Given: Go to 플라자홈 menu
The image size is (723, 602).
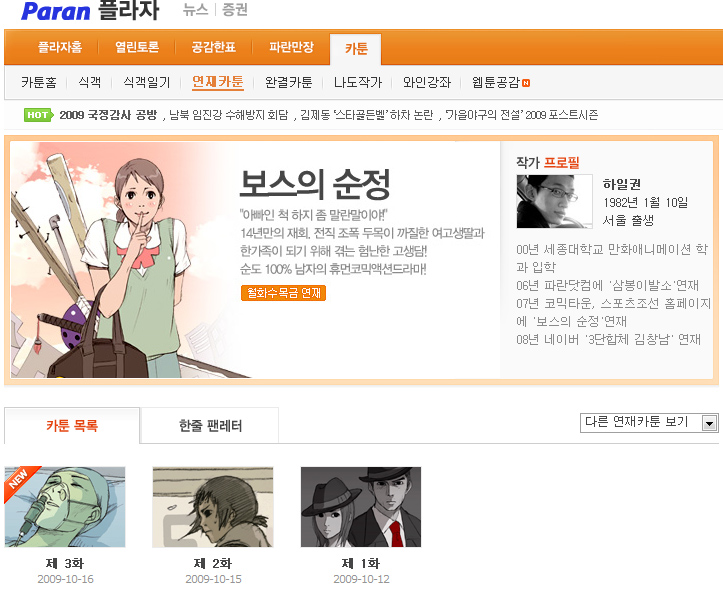Looking at the screenshot, I should point(60,47).
